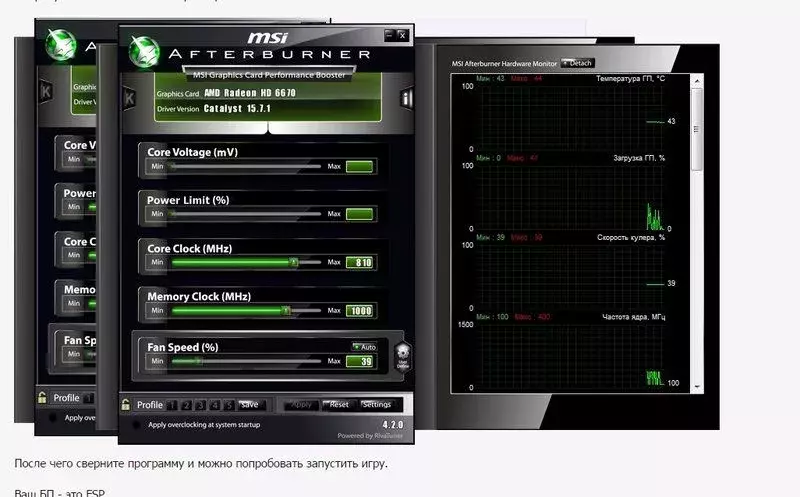Select profile slot 1

(x=172, y=405)
